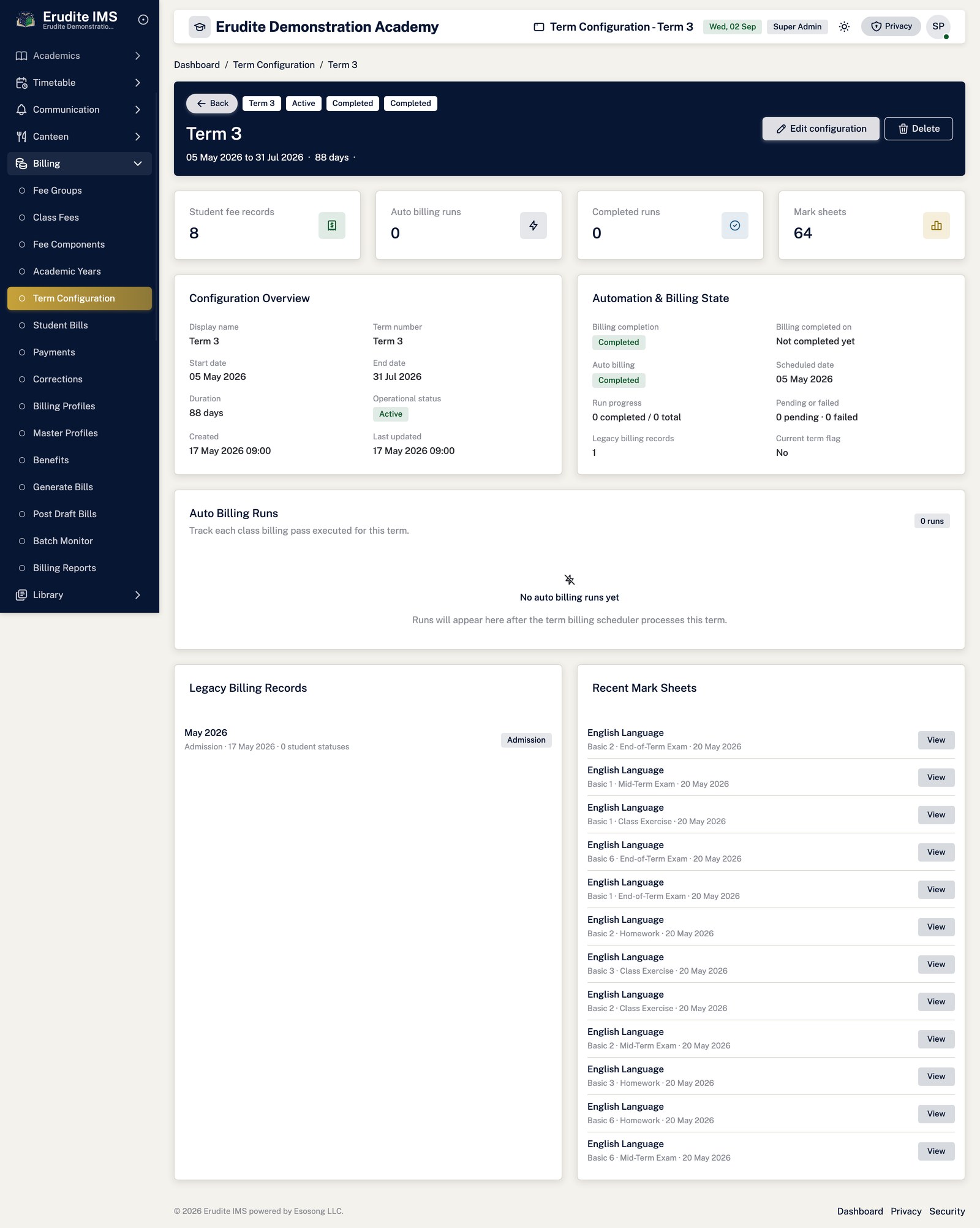Click the Admission badge on May 2026 record
Screen dimensions: 980x1228
[526, 740]
